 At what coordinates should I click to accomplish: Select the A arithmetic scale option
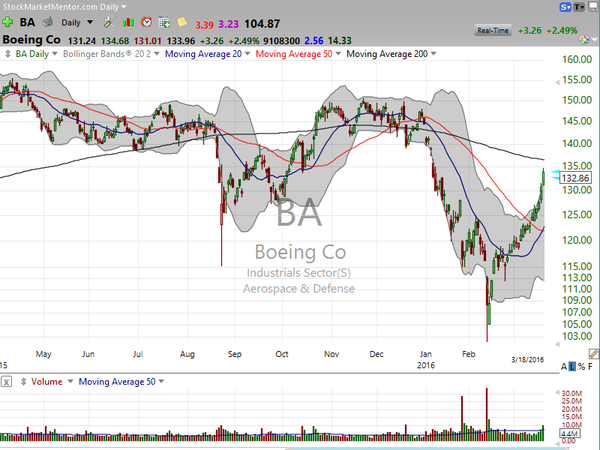(x=564, y=367)
